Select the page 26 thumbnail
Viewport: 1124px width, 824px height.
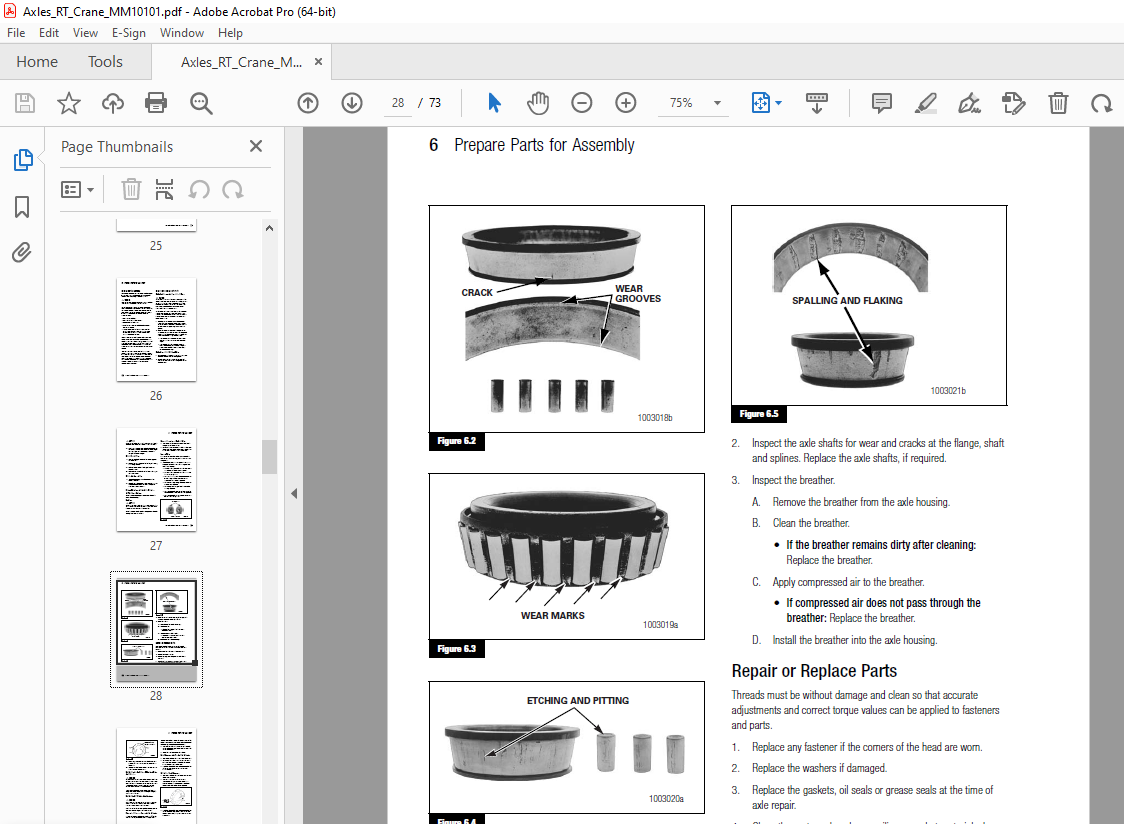pos(156,330)
